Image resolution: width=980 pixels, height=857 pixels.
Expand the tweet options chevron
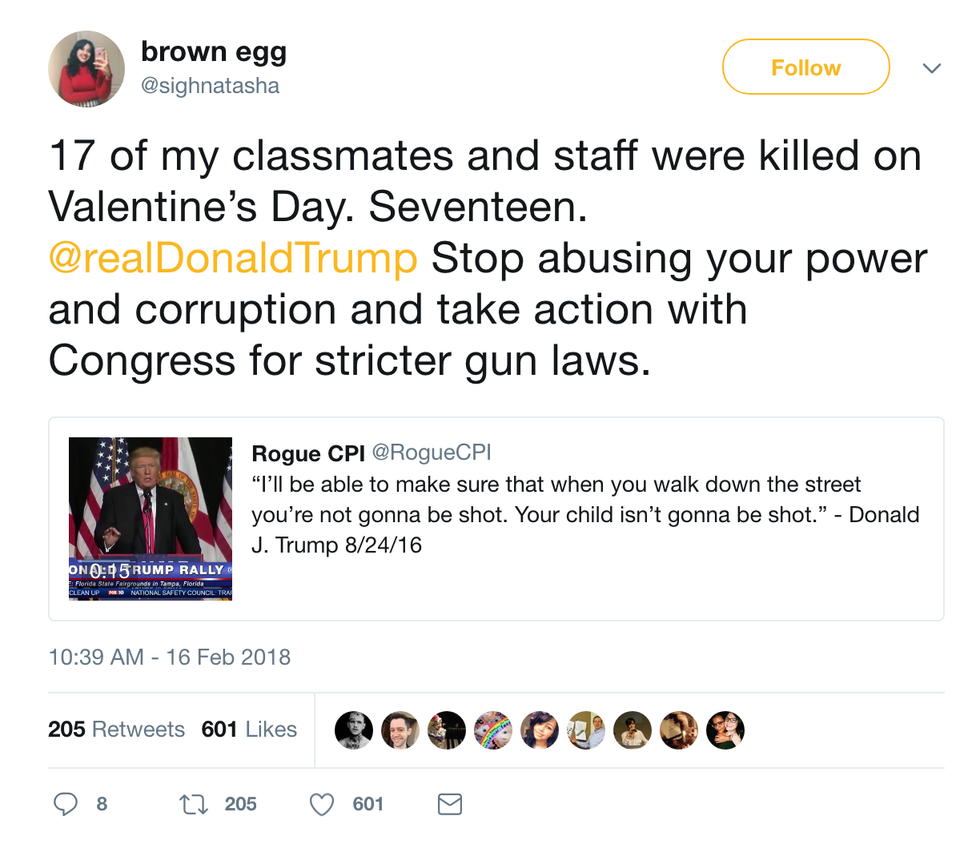(931, 68)
